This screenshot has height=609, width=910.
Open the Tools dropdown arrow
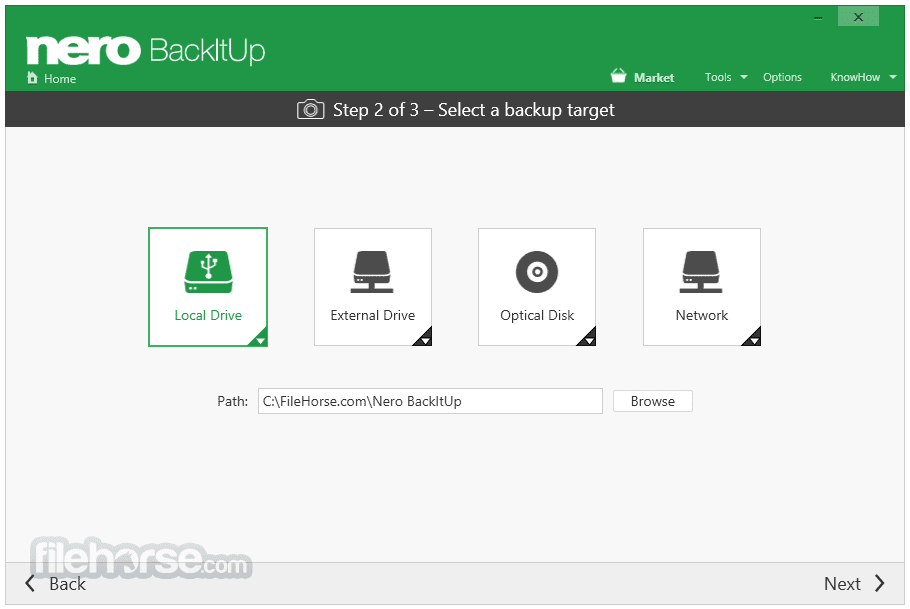[743, 77]
